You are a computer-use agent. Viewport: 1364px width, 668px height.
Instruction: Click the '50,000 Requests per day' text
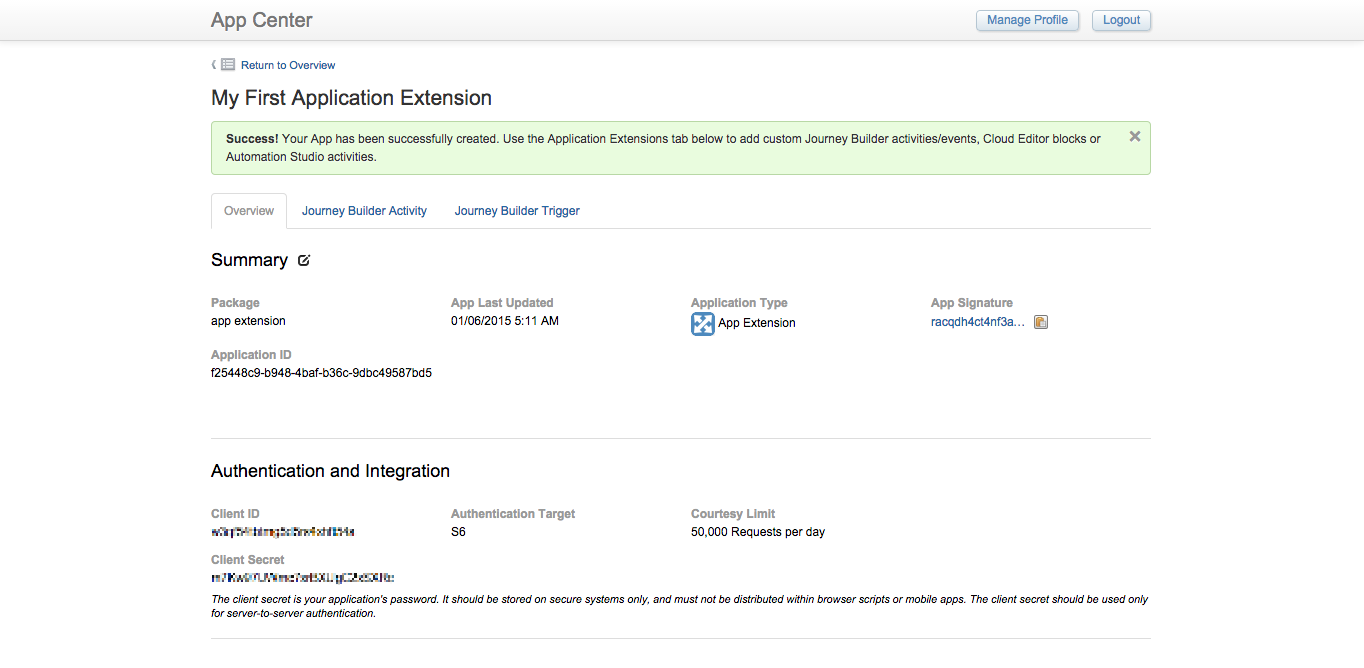tap(758, 532)
